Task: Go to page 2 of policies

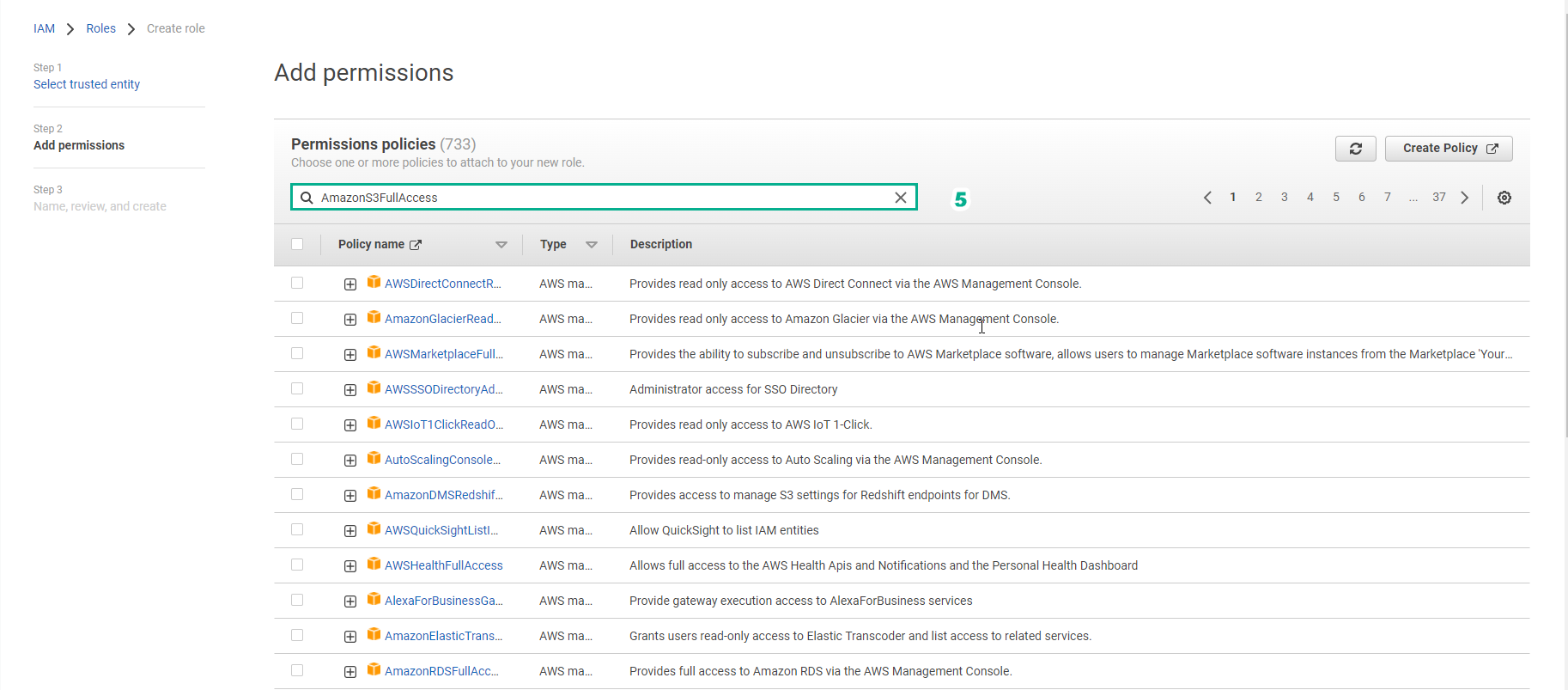Action: tap(1259, 197)
